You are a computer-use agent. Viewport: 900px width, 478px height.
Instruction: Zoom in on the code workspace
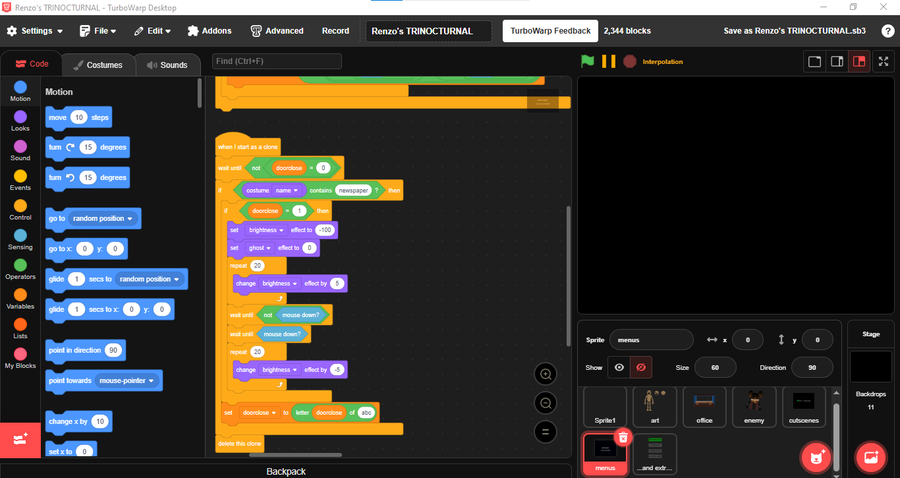545,375
